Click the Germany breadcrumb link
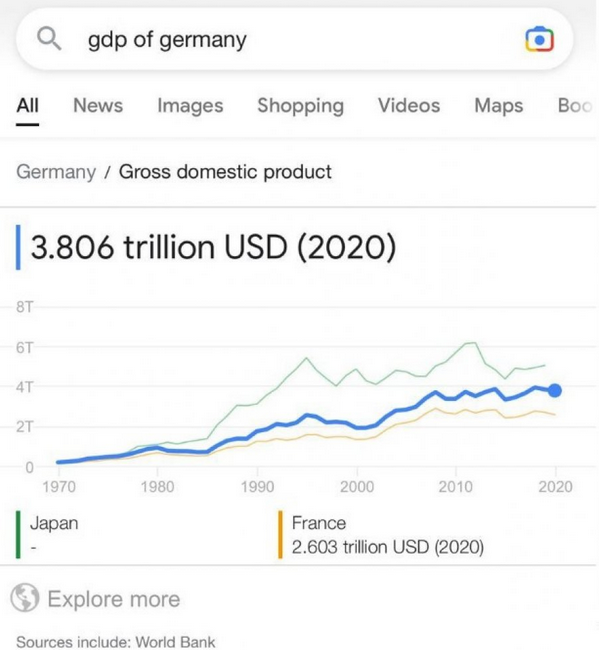The height and width of the screenshot is (650, 600). [x=56, y=172]
